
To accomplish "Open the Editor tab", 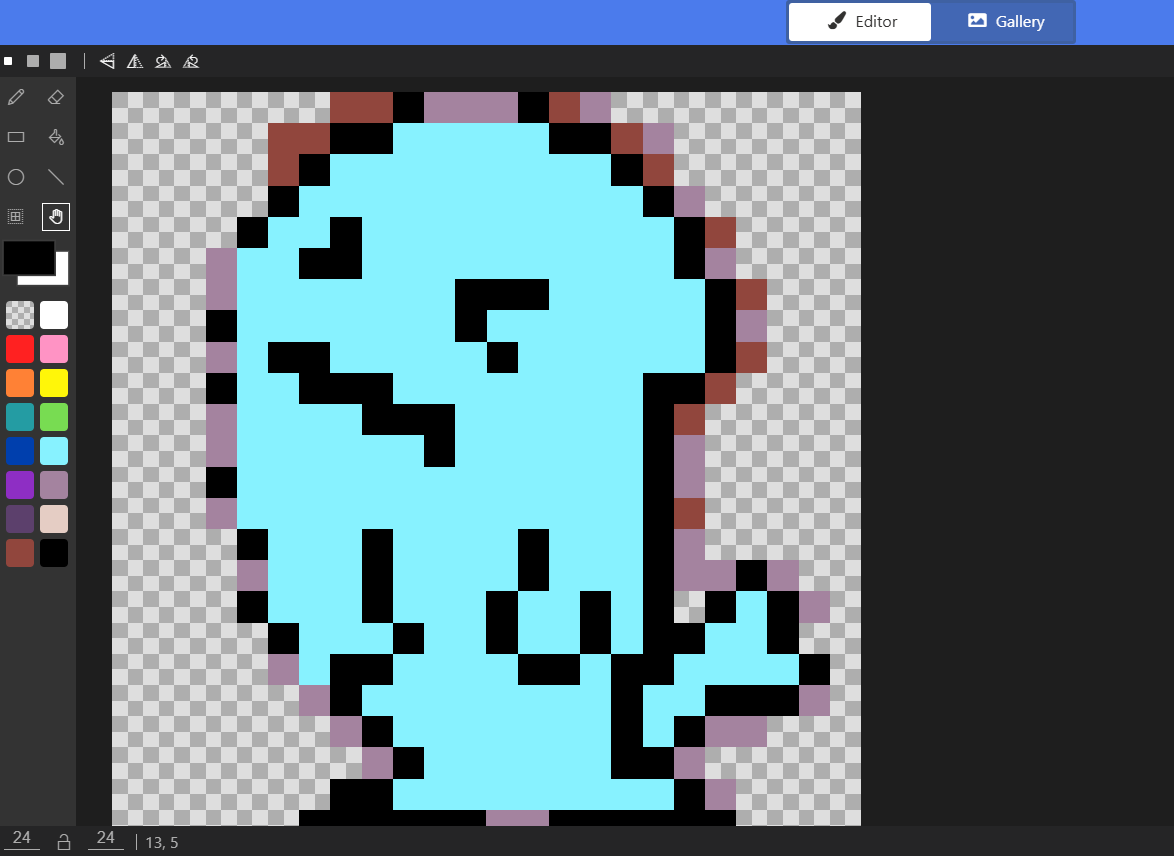I will point(860,22).
